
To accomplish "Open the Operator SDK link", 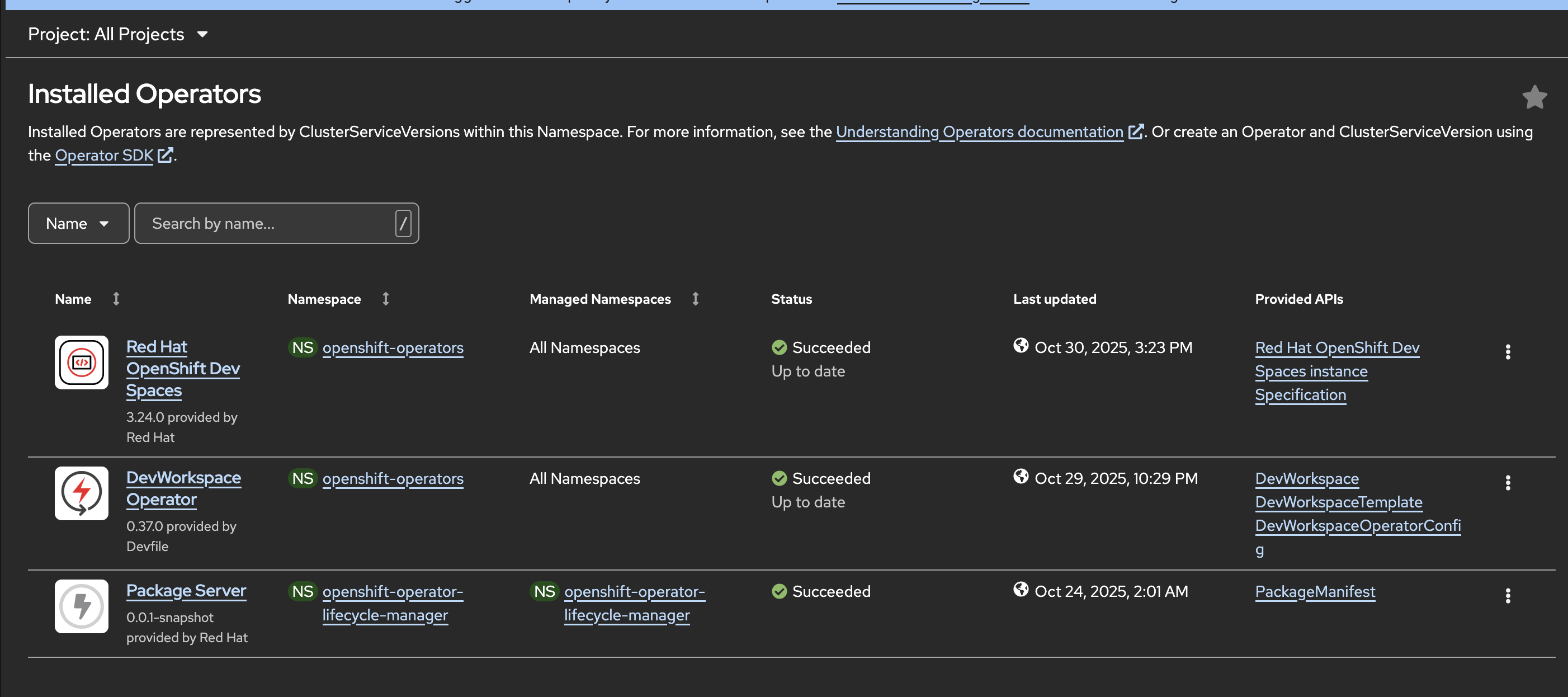I will pyautogui.click(x=104, y=156).
